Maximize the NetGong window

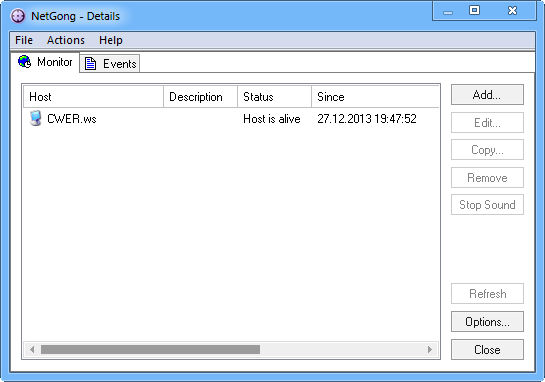tap(474, 10)
